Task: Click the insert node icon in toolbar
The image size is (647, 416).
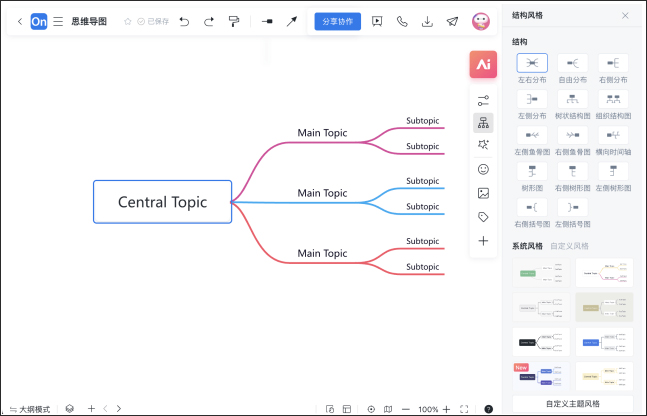Action: (267, 21)
